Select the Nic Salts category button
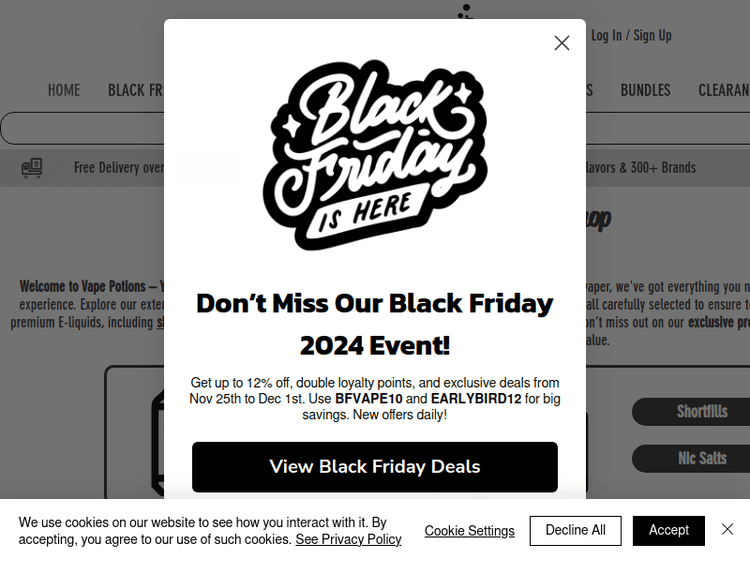Screen dimensions: 750x563 701,458
